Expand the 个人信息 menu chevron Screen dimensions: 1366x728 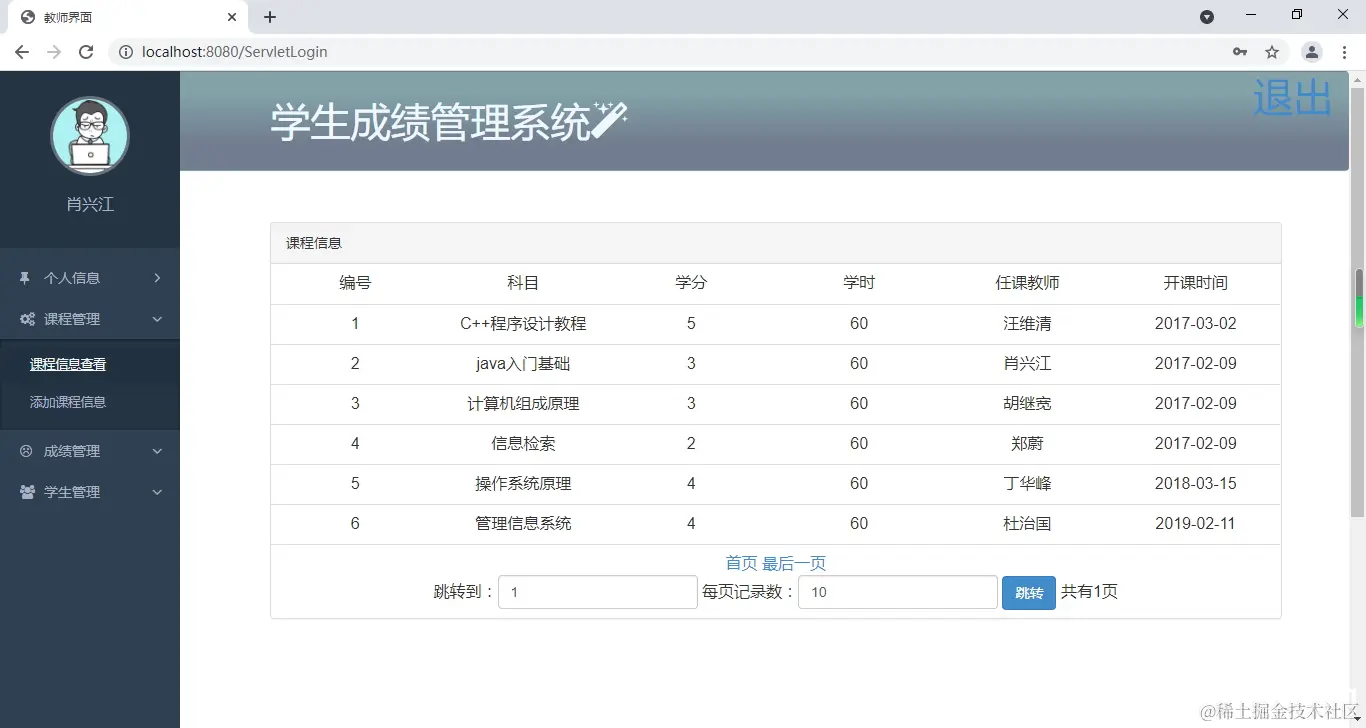coord(158,278)
